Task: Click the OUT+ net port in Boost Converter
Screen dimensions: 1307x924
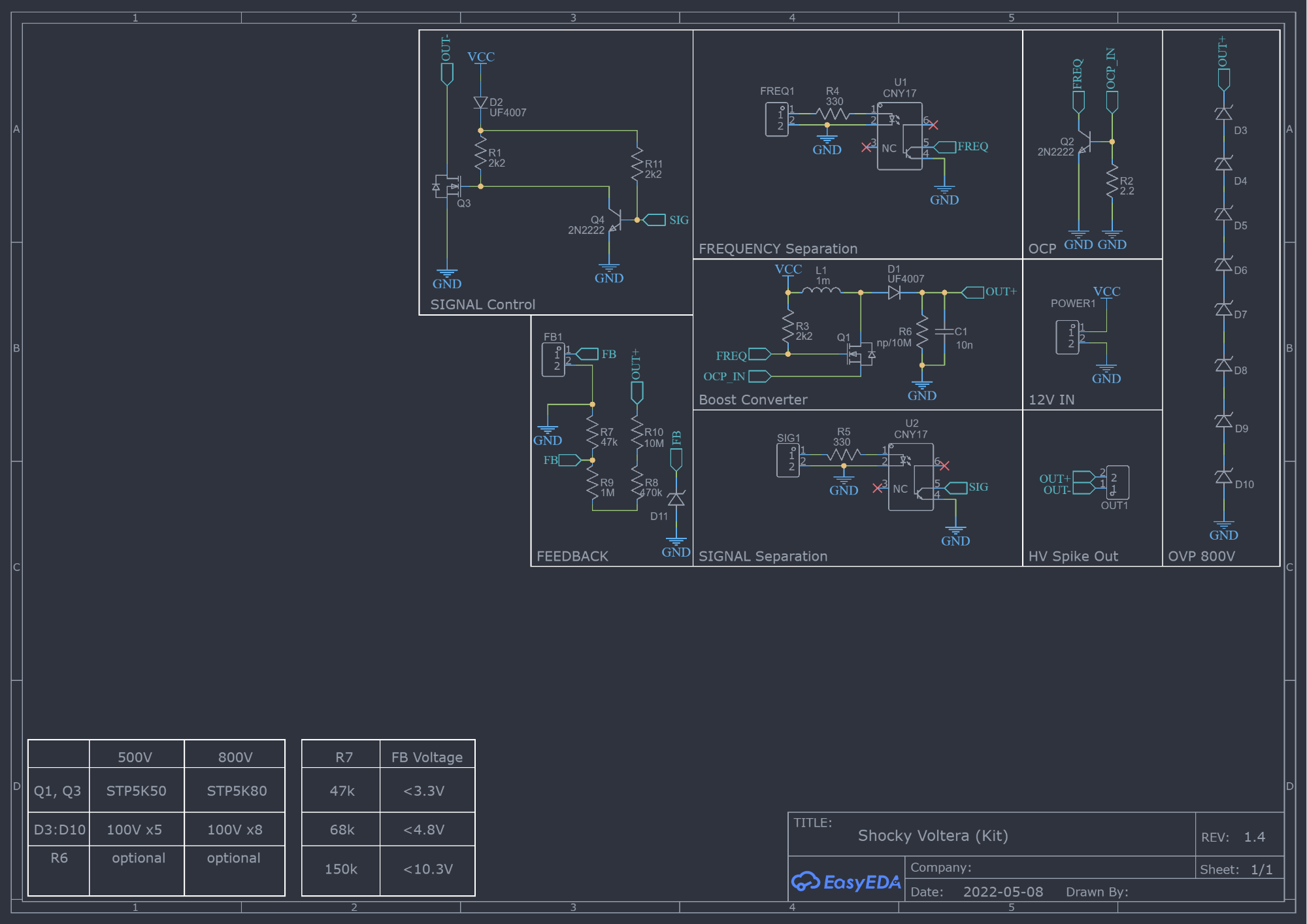Action: (973, 292)
